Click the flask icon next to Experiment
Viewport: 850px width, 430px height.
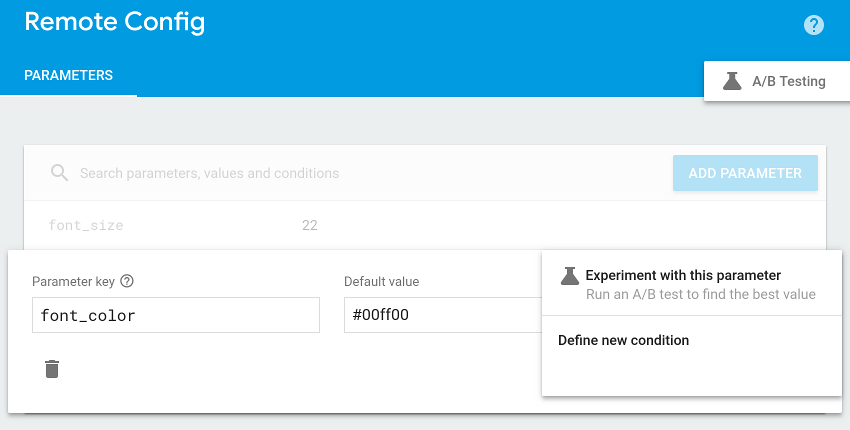[570, 276]
